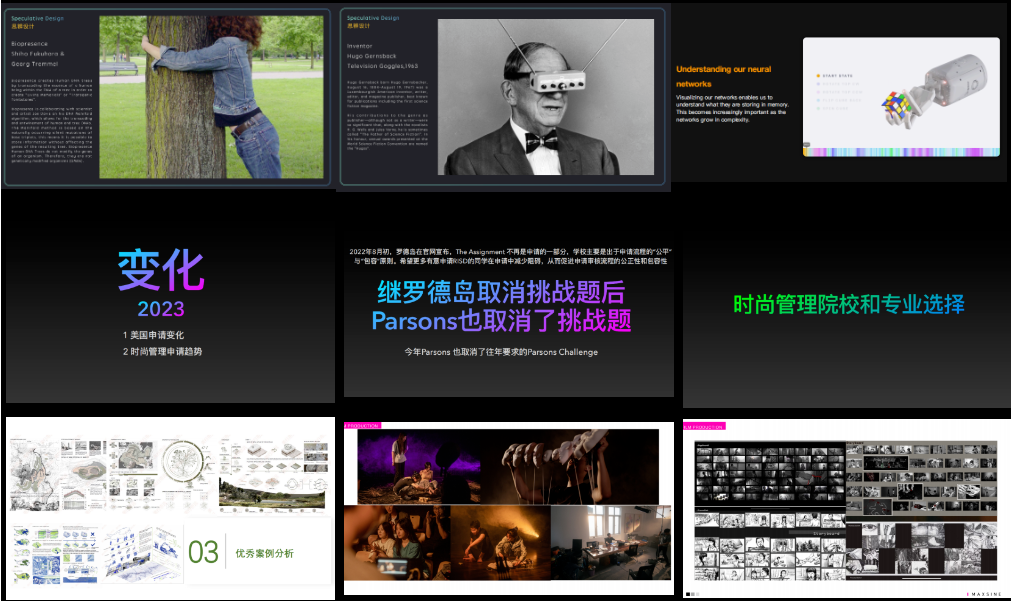Click the 'Television Goggles,1963' text
The image size is (1011, 601).
[x=382, y=66]
